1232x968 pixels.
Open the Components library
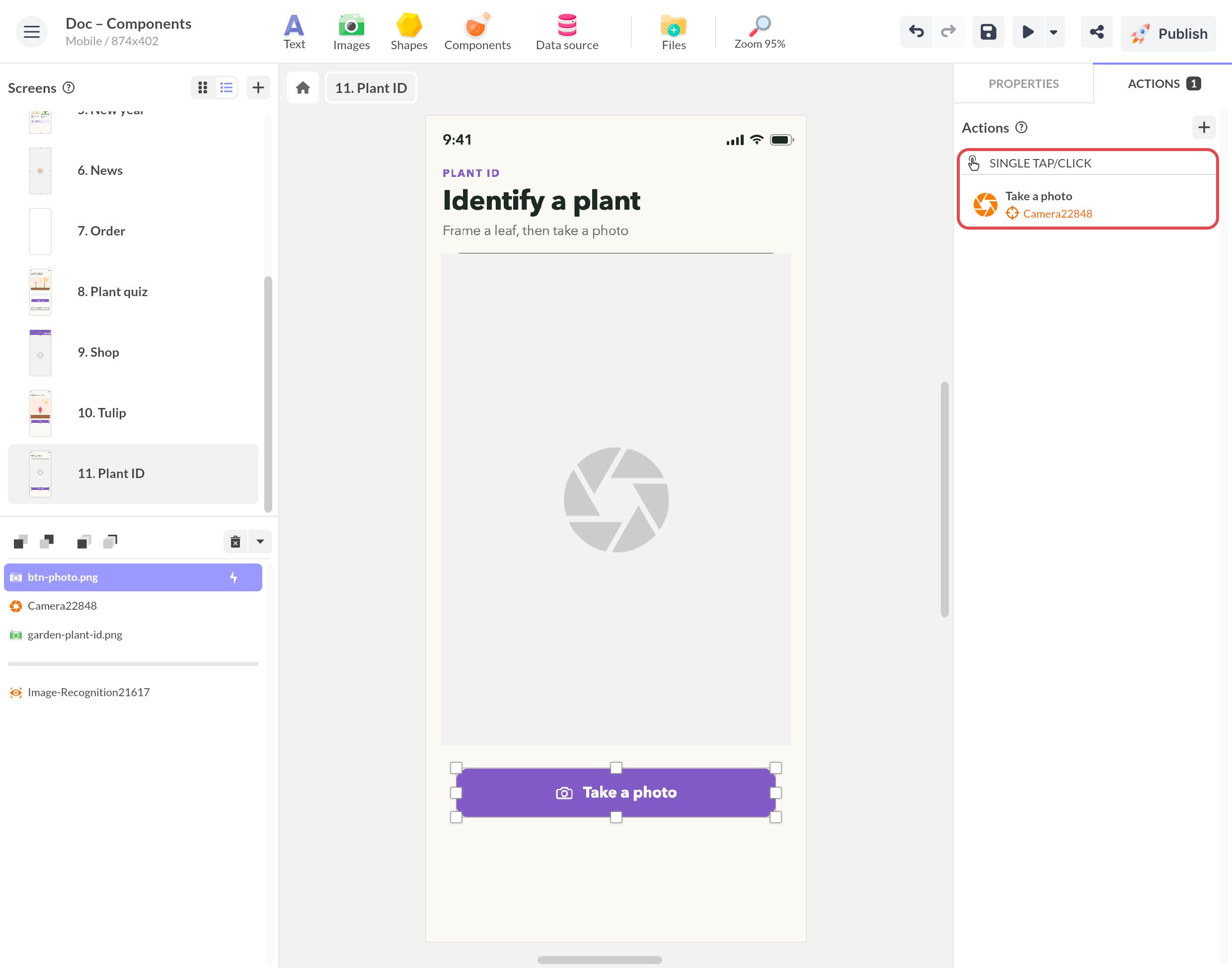pos(477,32)
